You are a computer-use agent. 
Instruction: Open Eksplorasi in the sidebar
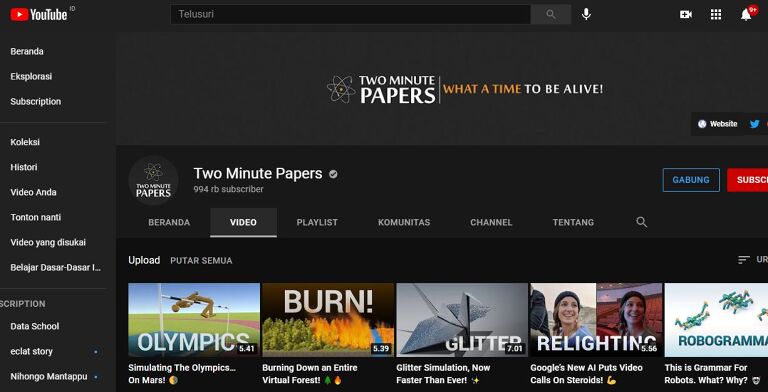31,76
